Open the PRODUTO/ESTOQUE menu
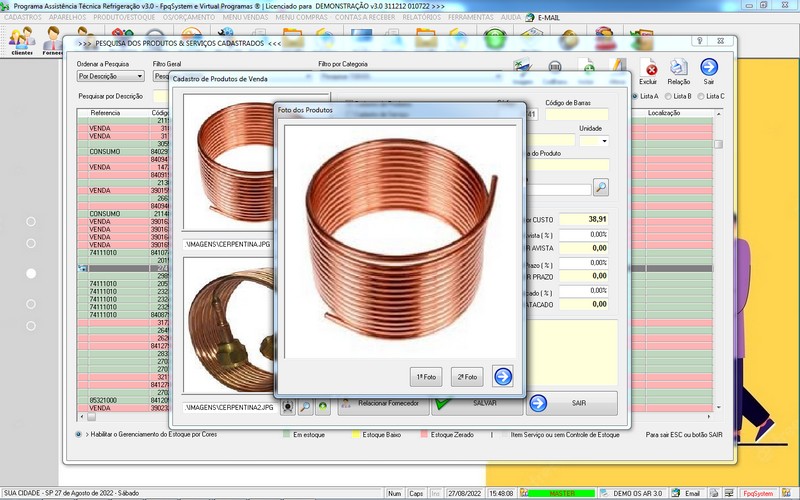This screenshot has width=800, height=500. tap(124, 17)
